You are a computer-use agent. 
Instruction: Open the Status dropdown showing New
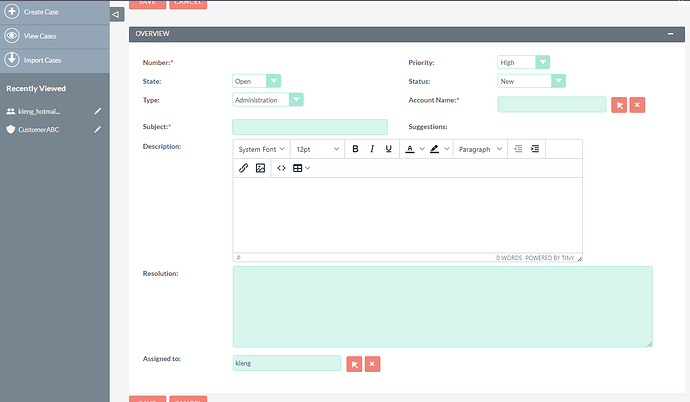point(531,81)
